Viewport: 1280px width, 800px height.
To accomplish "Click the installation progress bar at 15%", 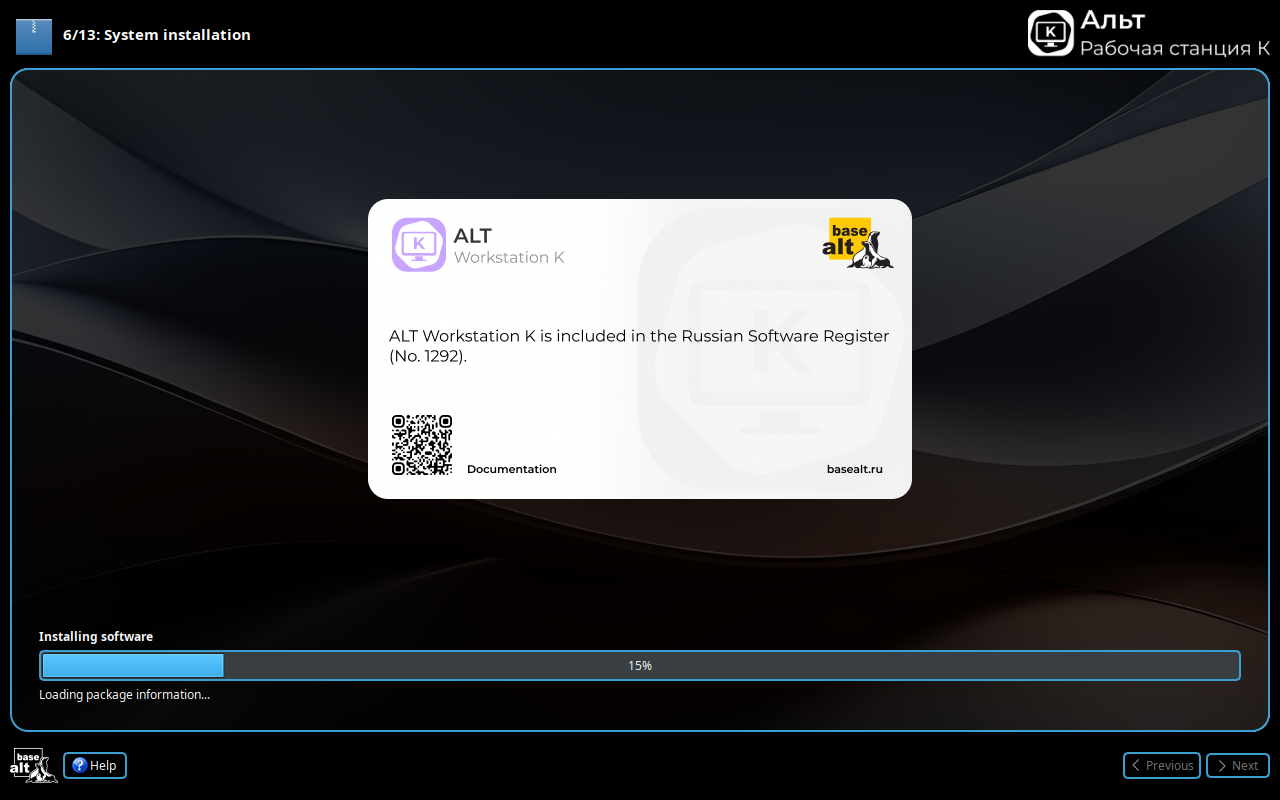I will click(x=640, y=665).
